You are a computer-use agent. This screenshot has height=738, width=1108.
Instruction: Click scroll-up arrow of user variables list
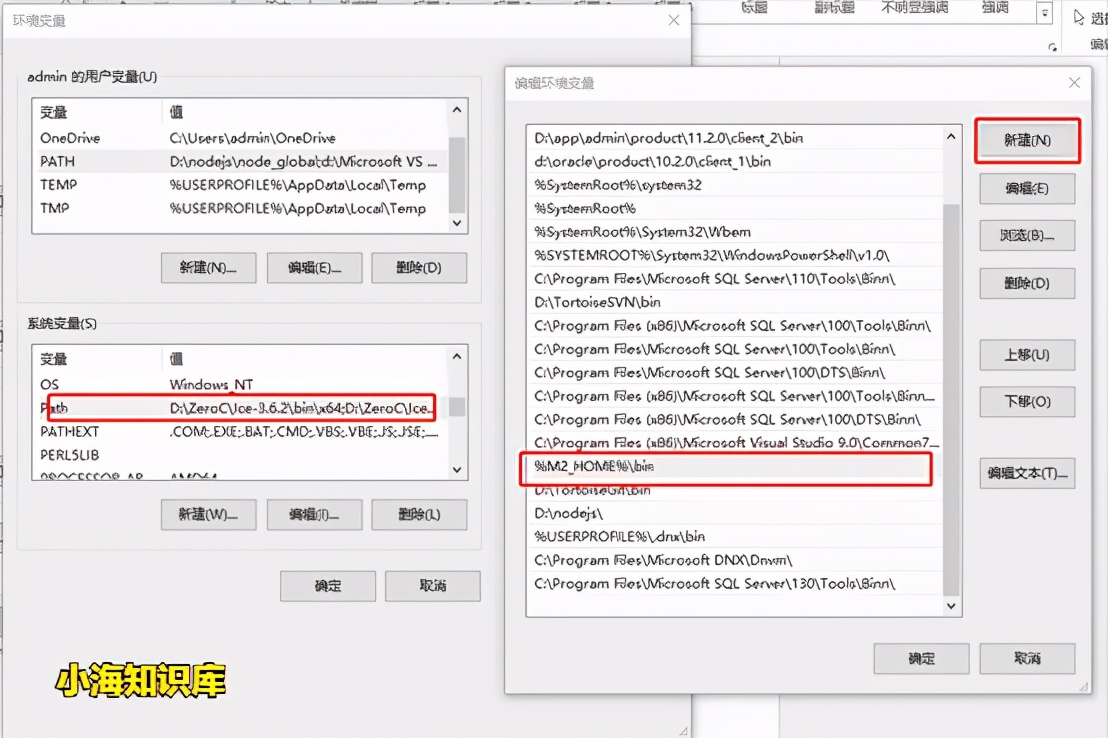click(x=456, y=110)
